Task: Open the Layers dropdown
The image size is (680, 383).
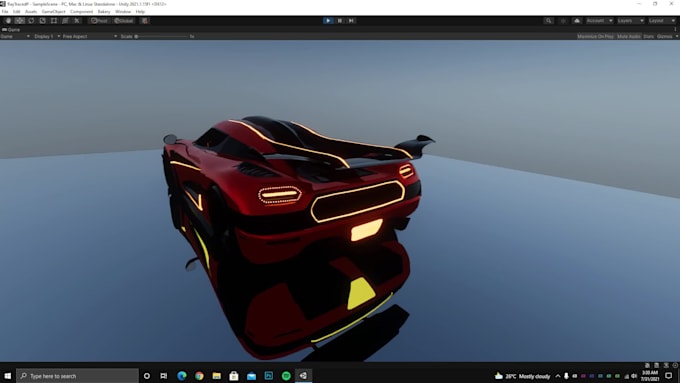Action: pyautogui.click(x=630, y=20)
